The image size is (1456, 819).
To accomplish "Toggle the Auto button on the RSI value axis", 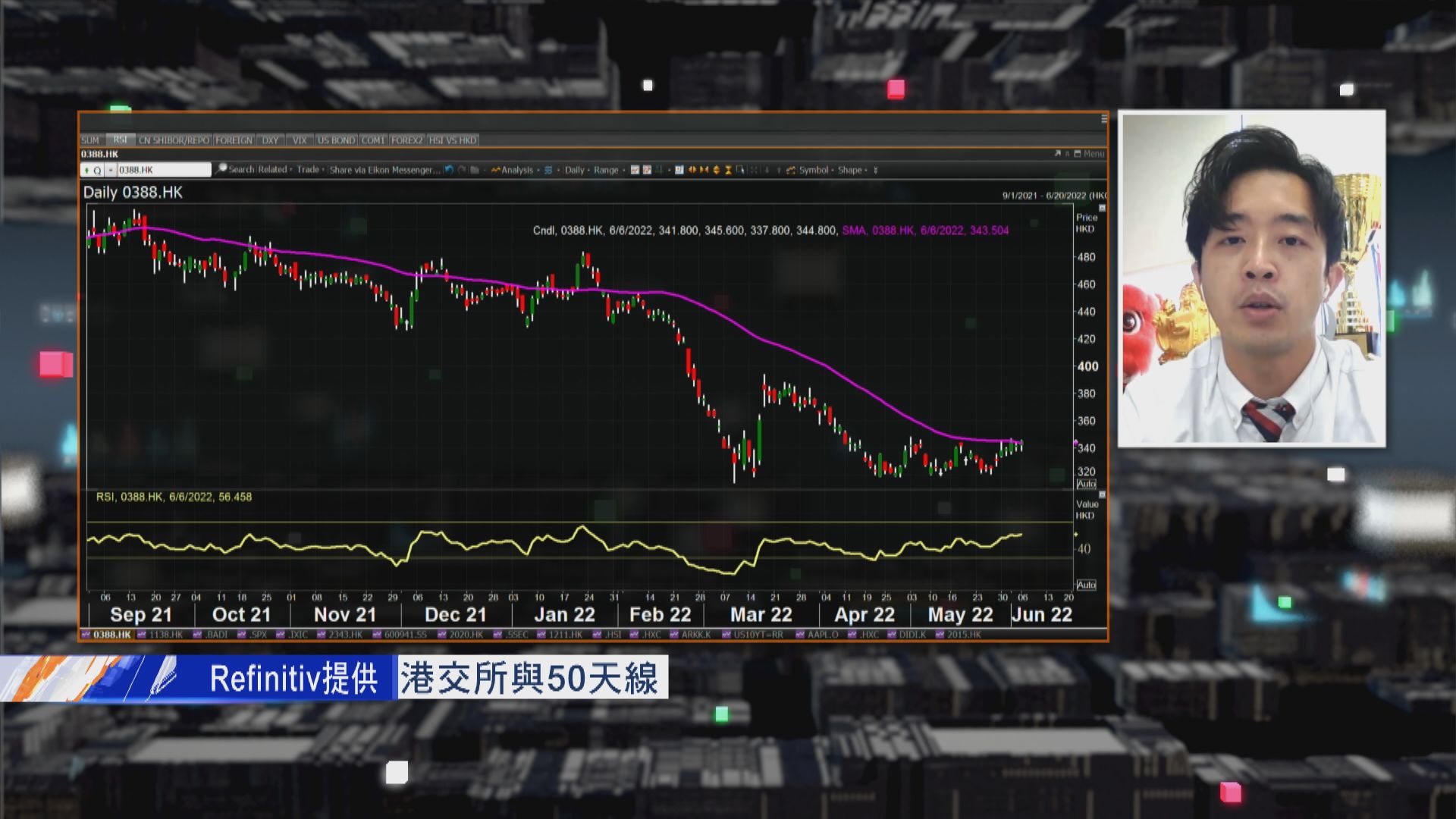I will point(1087,586).
